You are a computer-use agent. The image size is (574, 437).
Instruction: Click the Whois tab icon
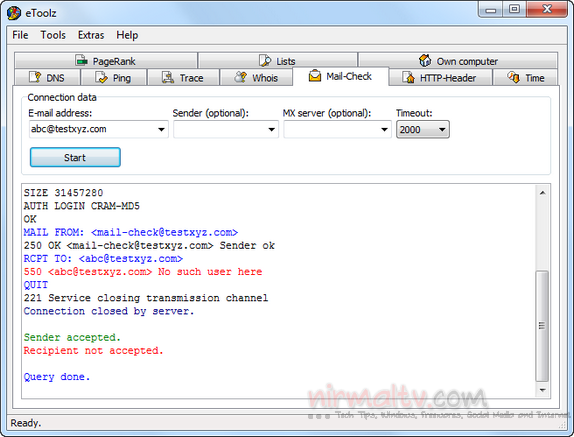(241, 77)
